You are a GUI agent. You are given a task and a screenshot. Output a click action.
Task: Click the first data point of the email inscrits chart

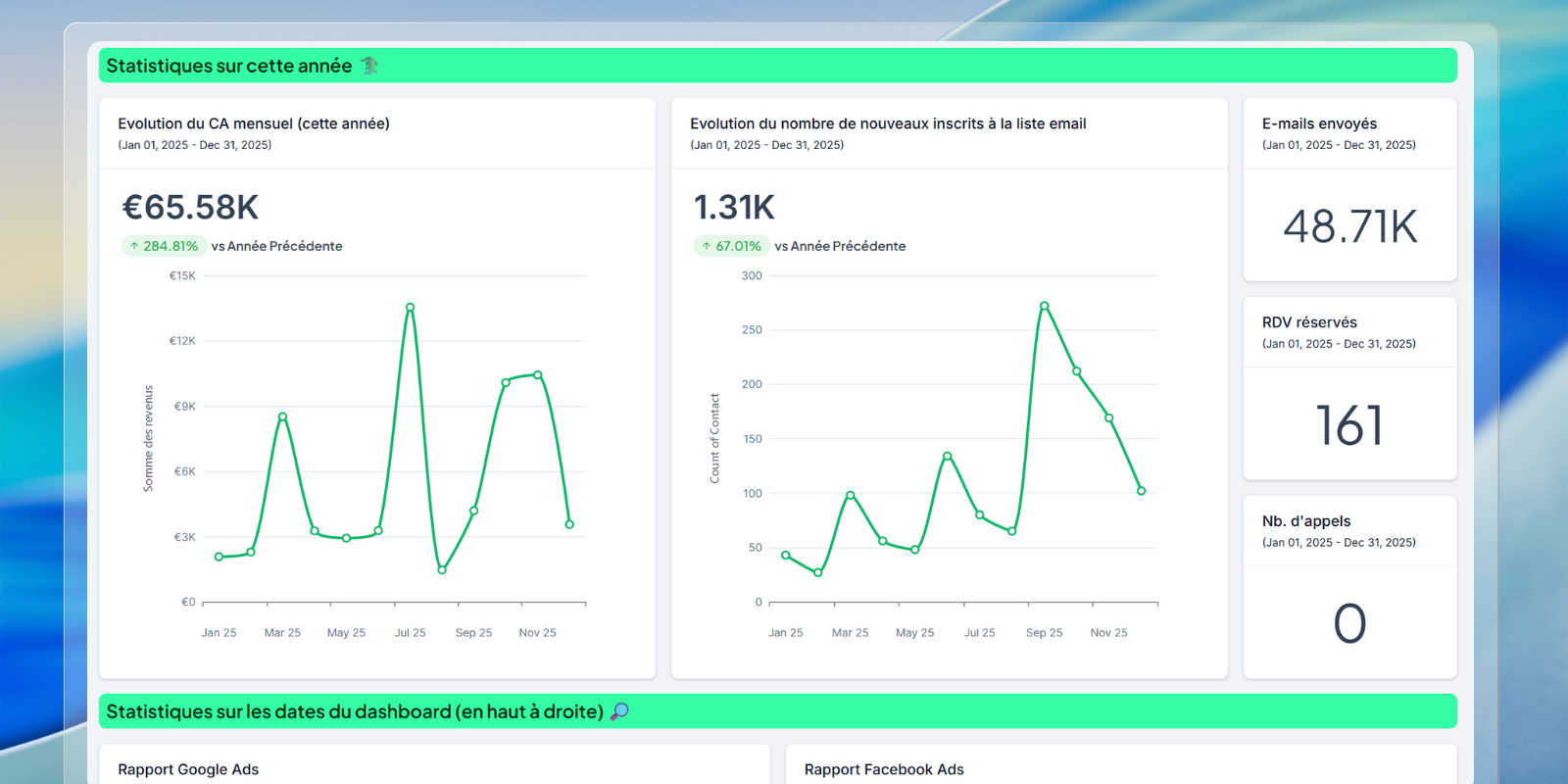pyautogui.click(x=786, y=556)
